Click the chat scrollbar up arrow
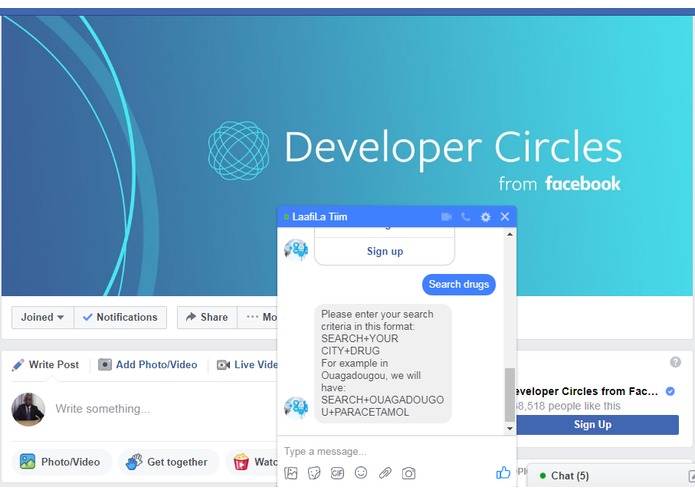Viewport: 695px width, 494px height. click(x=510, y=234)
